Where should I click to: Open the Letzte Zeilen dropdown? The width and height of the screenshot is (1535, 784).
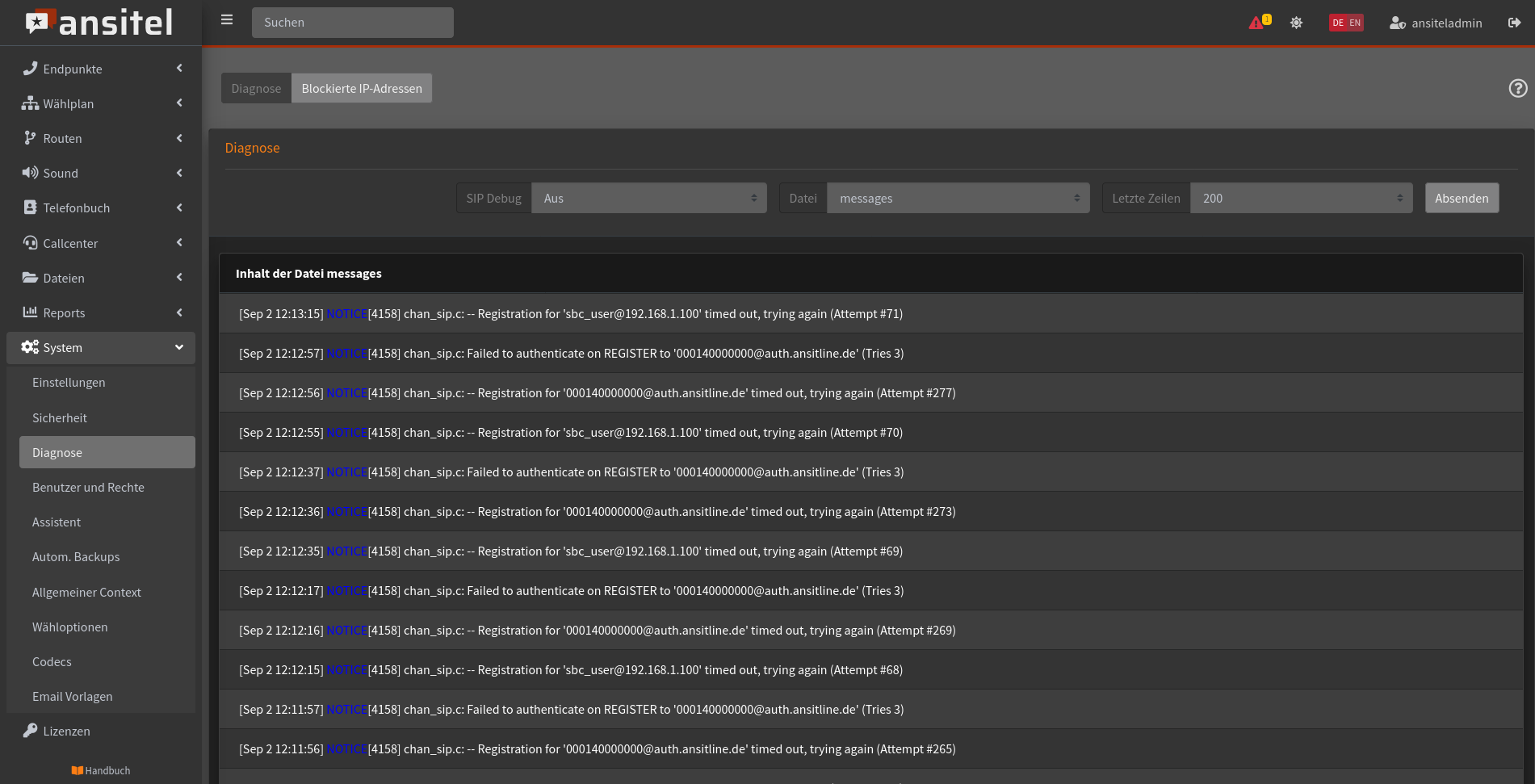coord(1301,198)
